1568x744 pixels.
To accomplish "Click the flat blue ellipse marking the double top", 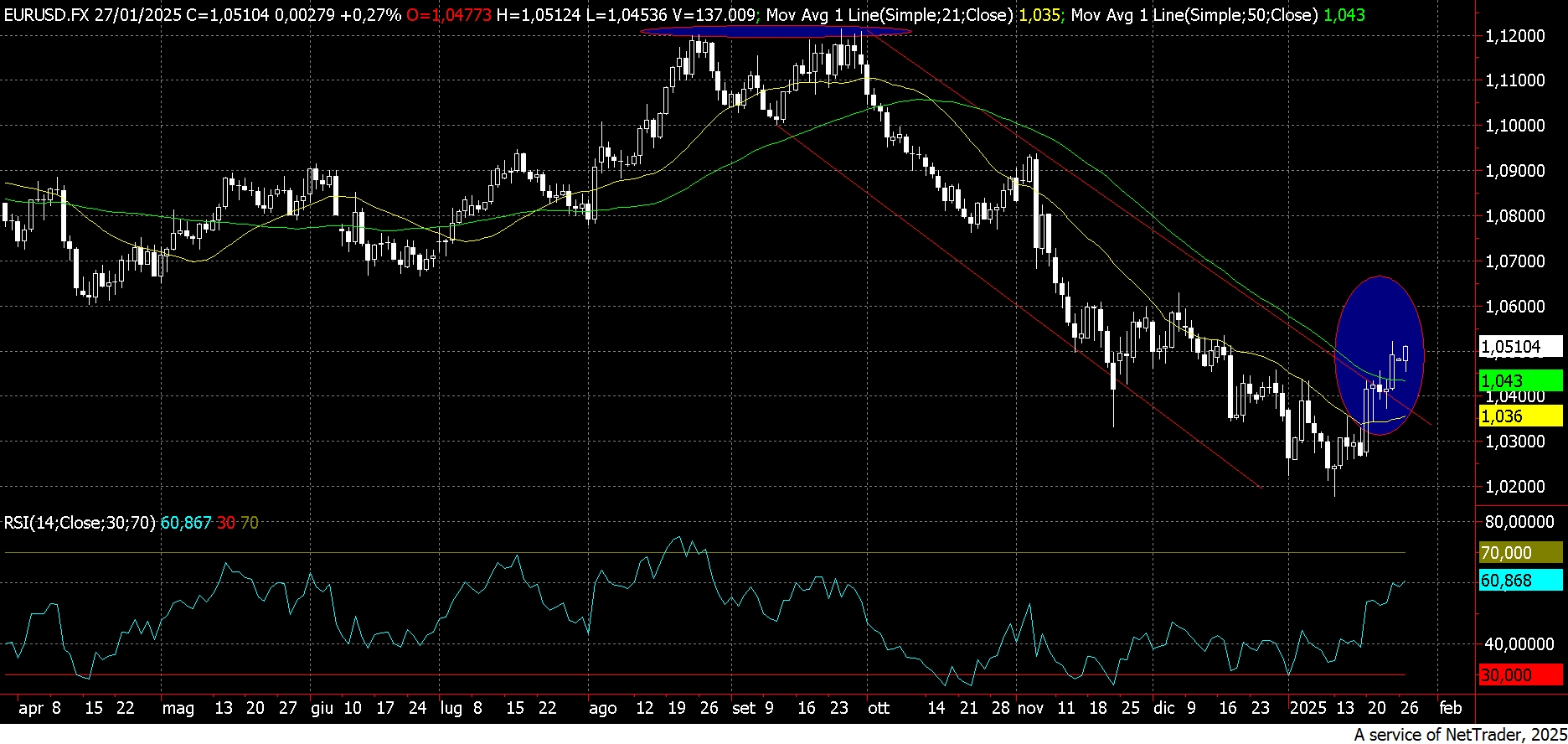I will (x=776, y=32).
